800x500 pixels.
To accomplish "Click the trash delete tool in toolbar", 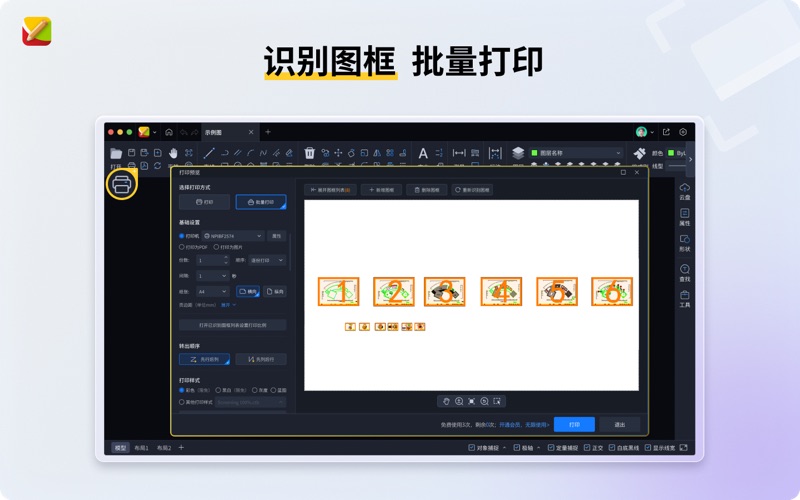I will pyautogui.click(x=309, y=153).
